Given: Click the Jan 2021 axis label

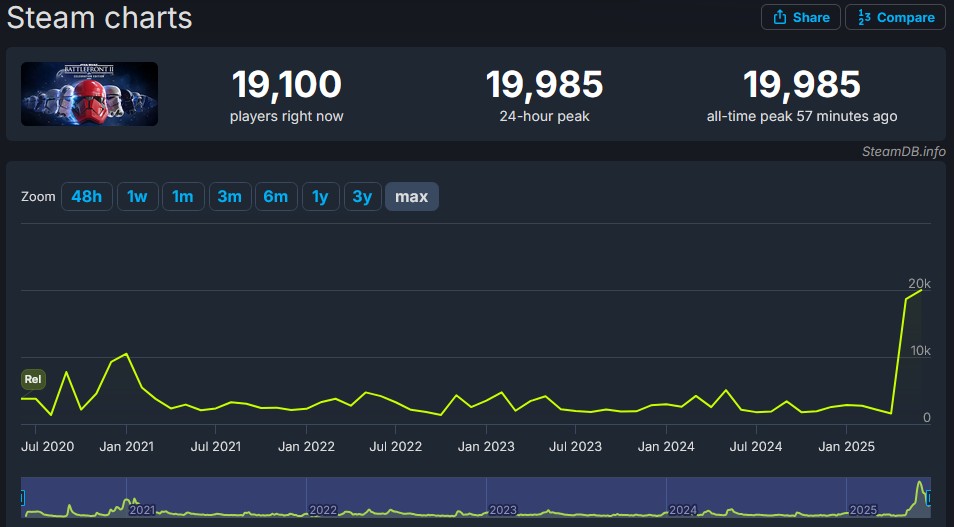Looking at the screenshot, I should 127,447.
